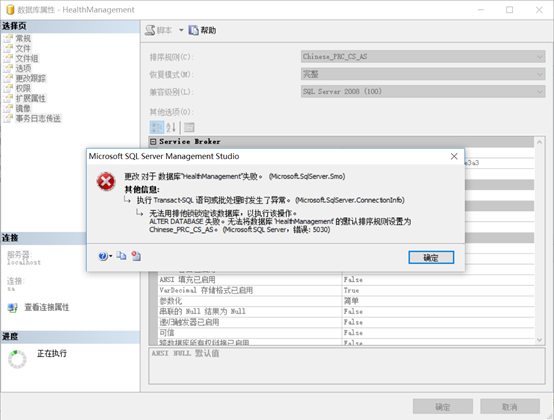This screenshot has height=420, width=554.
Task: Click the property pages icon in grid toolbar
Action: [189, 127]
